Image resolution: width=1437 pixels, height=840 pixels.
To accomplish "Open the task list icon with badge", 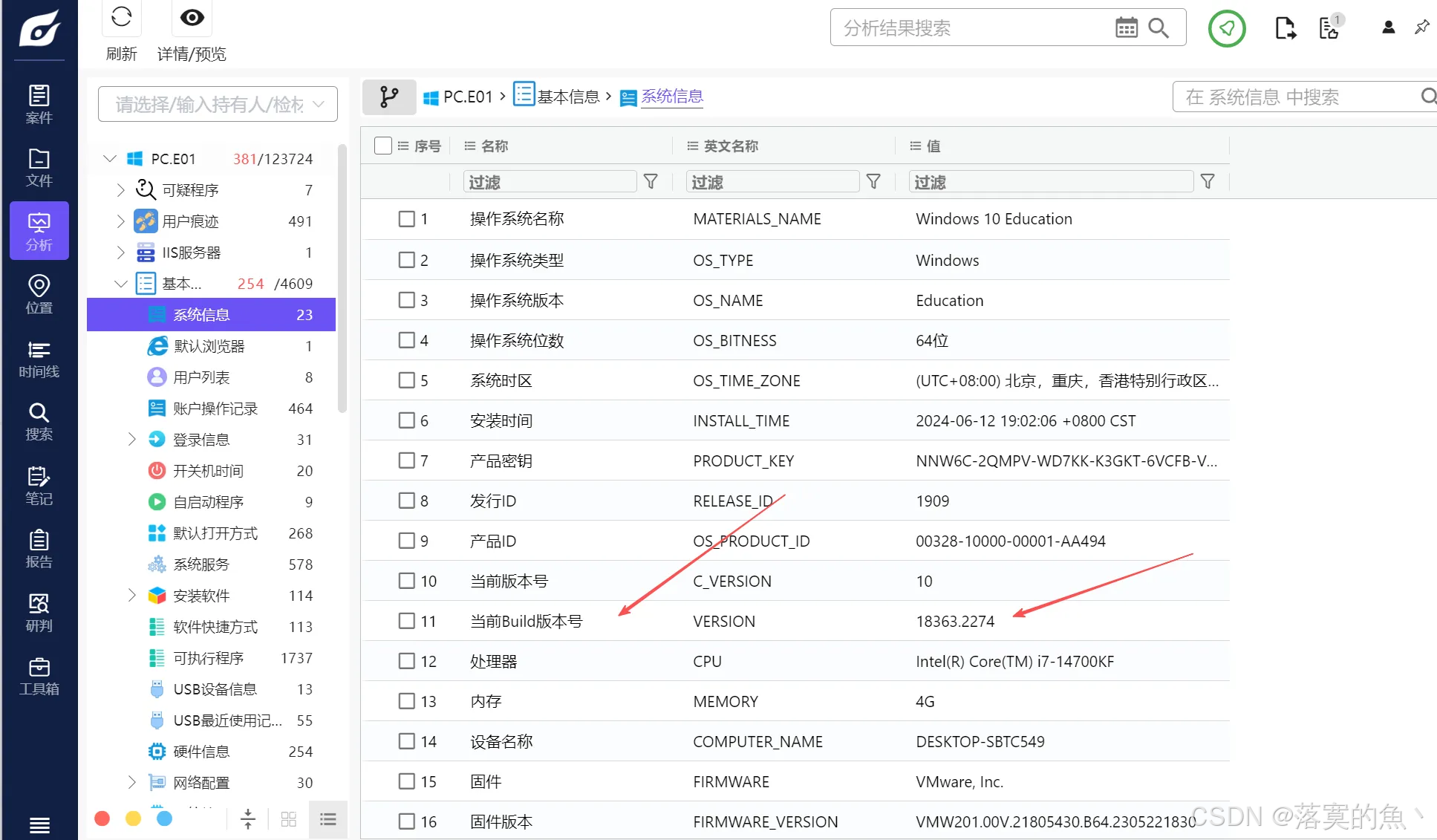I will coord(1330,27).
